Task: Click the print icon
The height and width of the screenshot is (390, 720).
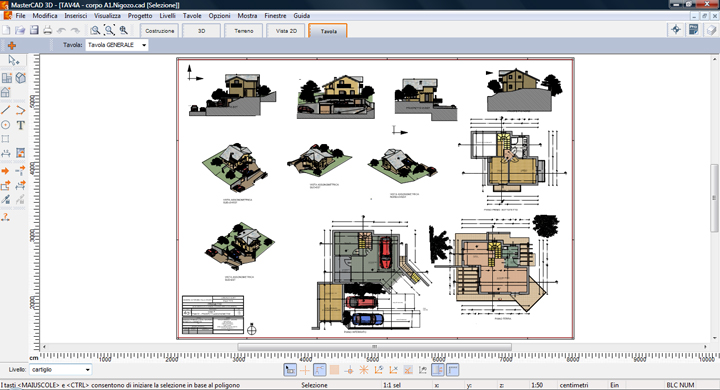Action: pos(47,30)
